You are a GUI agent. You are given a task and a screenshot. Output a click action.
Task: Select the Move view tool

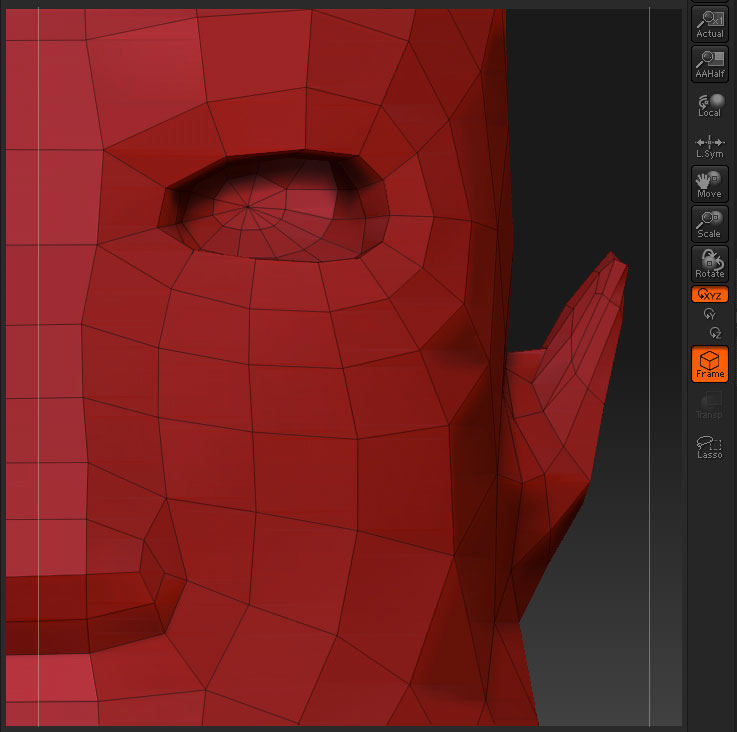tap(710, 184)
